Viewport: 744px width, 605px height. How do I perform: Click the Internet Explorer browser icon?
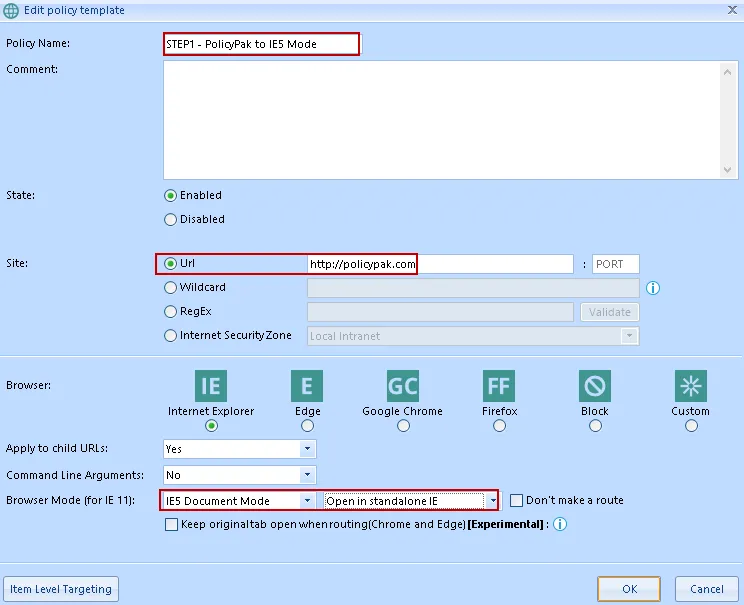point(211,386)
